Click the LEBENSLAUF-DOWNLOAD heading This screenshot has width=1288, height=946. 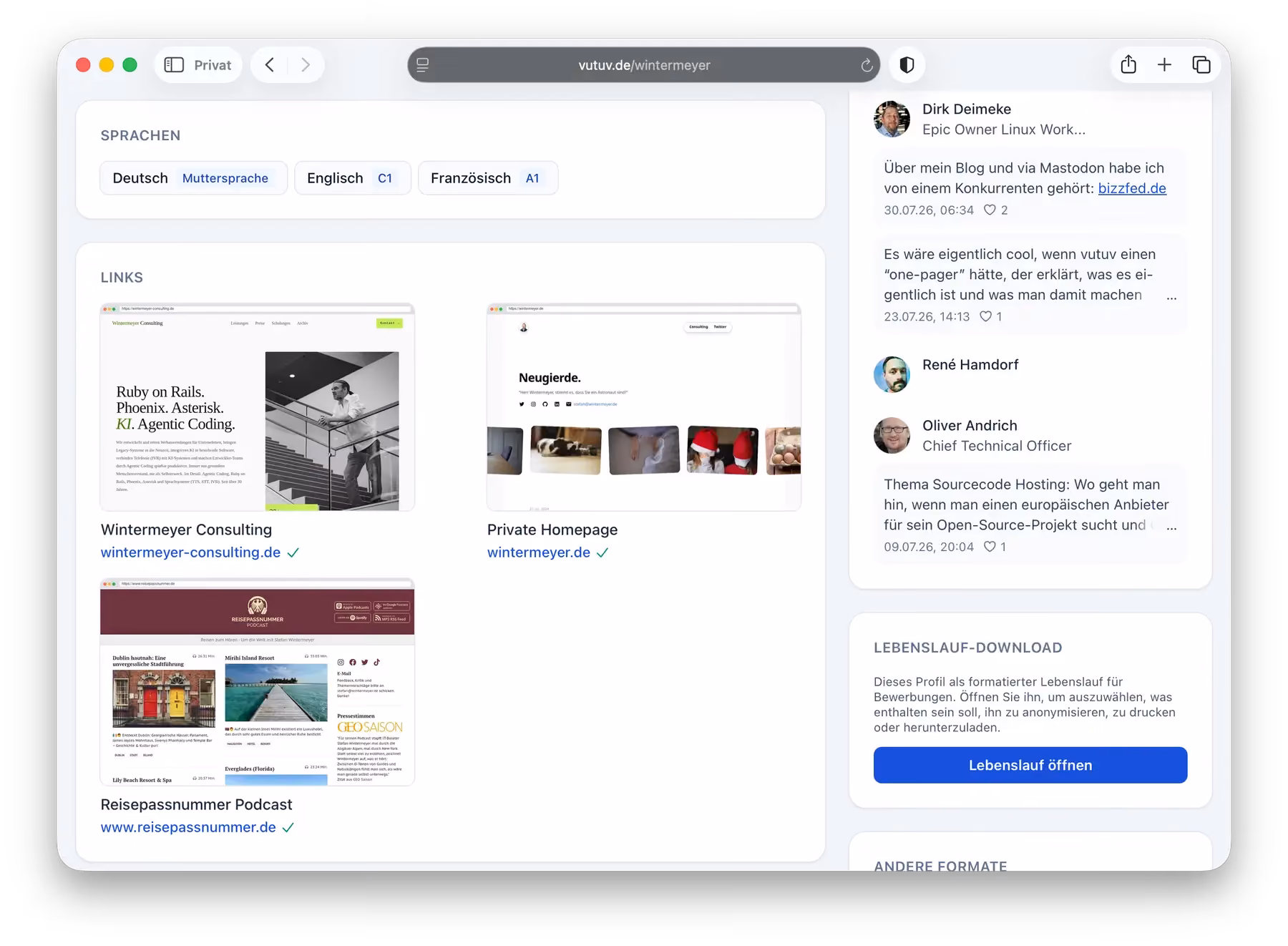click(967, 648)
